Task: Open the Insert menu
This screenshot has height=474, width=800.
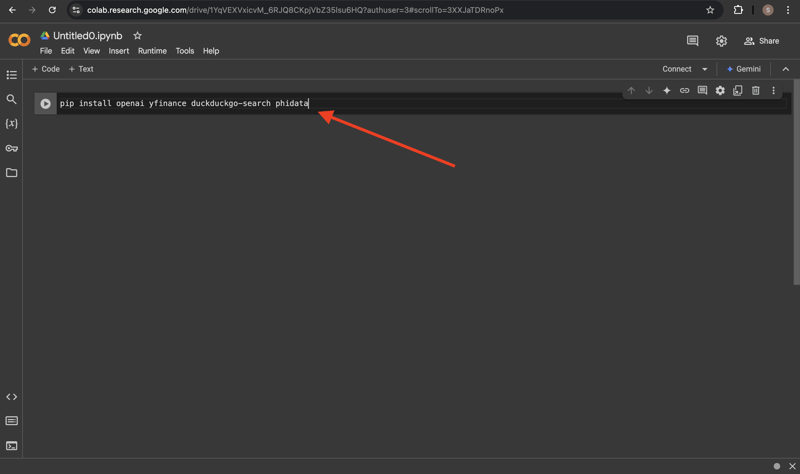Action: tap(118, 51)
